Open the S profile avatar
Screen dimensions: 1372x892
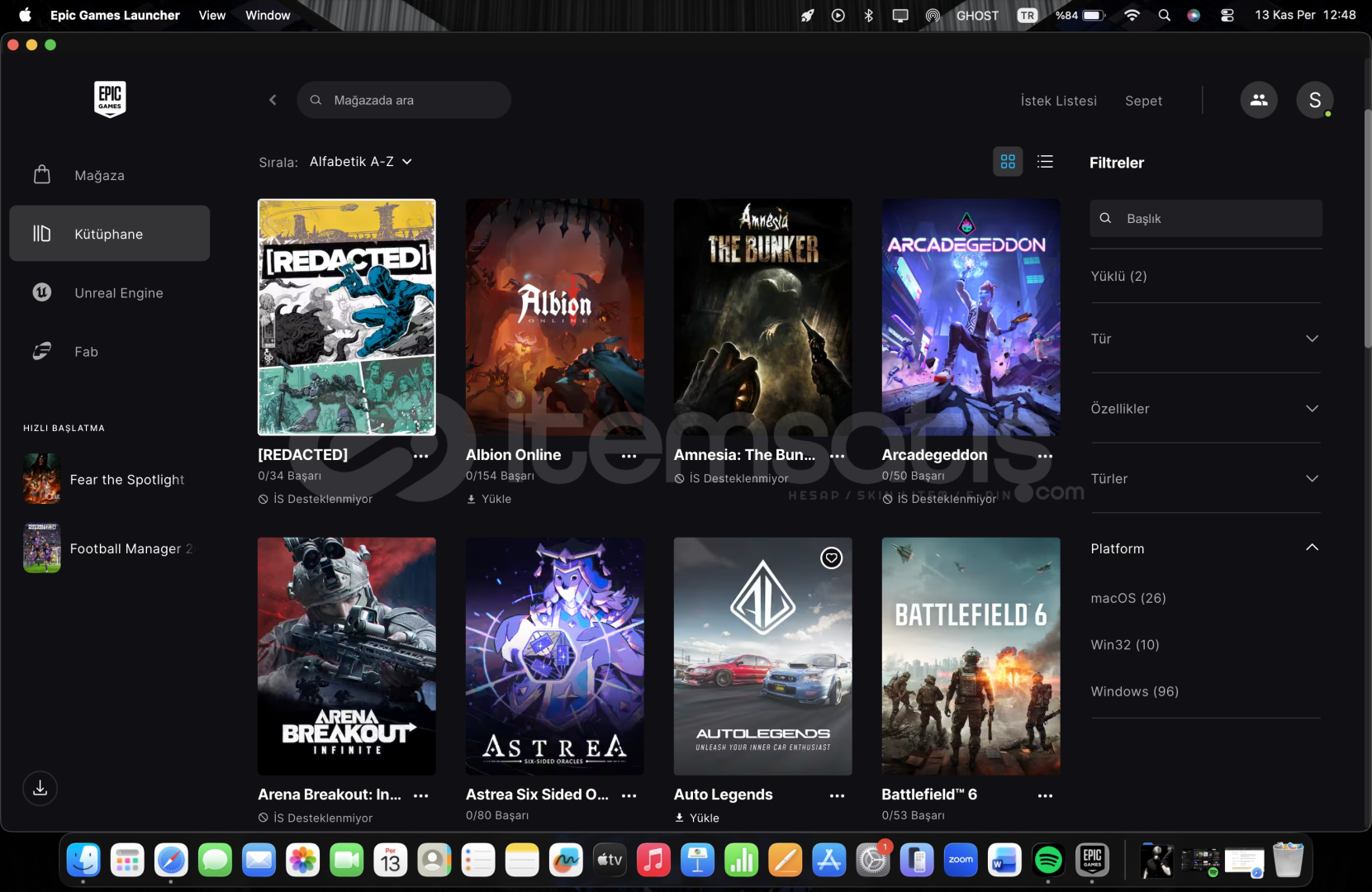(x=1314, y=100)
